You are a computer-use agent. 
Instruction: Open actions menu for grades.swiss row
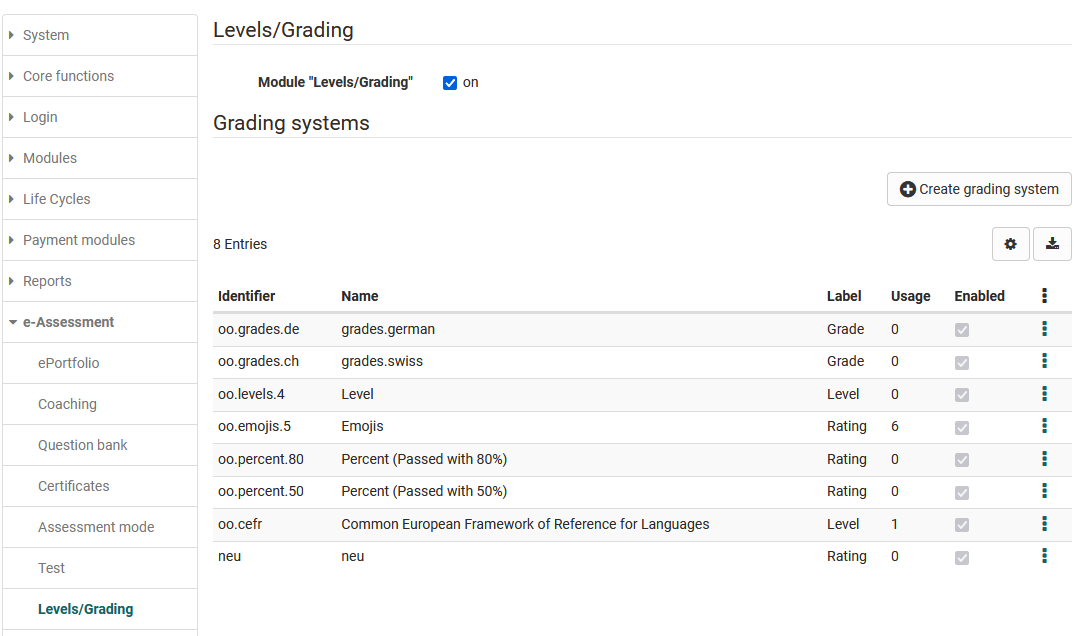pos(1044,361)
